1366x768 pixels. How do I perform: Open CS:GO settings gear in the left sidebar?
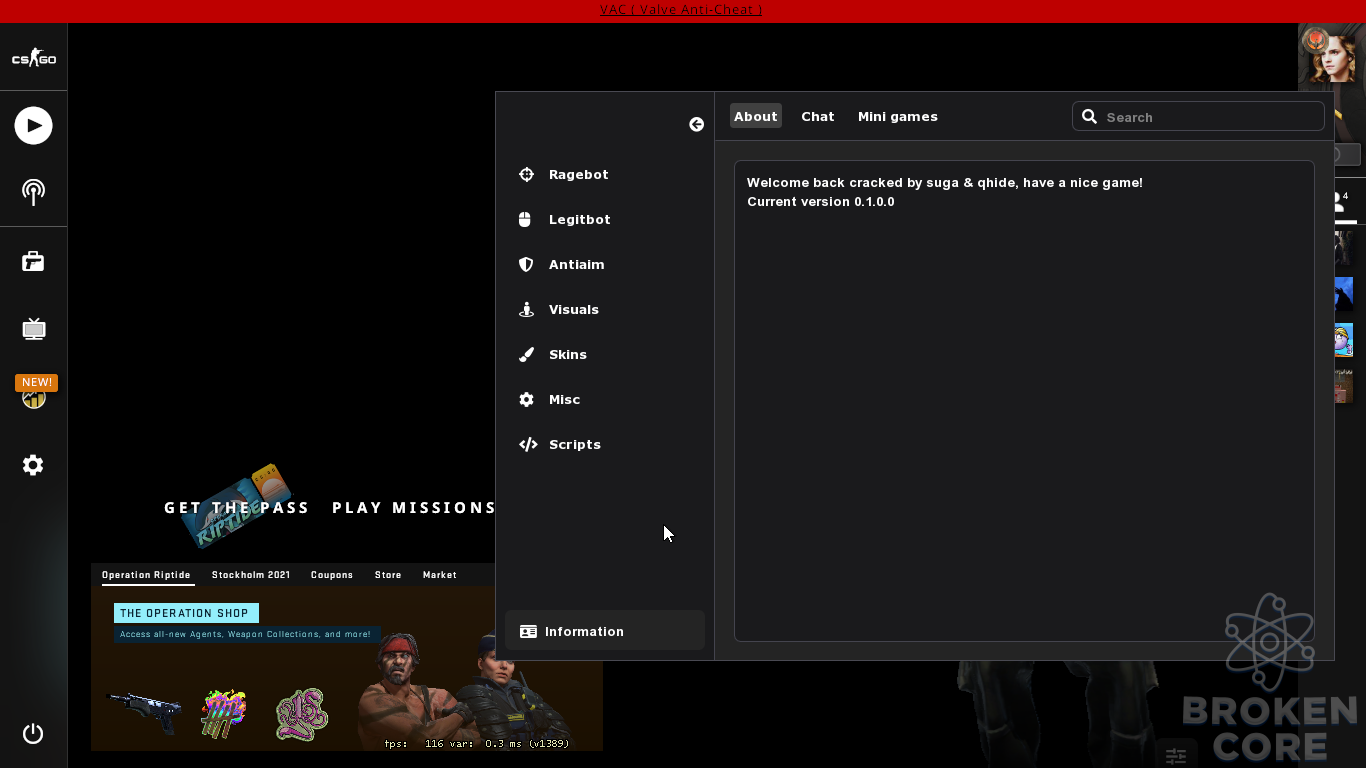pos(33,465)
